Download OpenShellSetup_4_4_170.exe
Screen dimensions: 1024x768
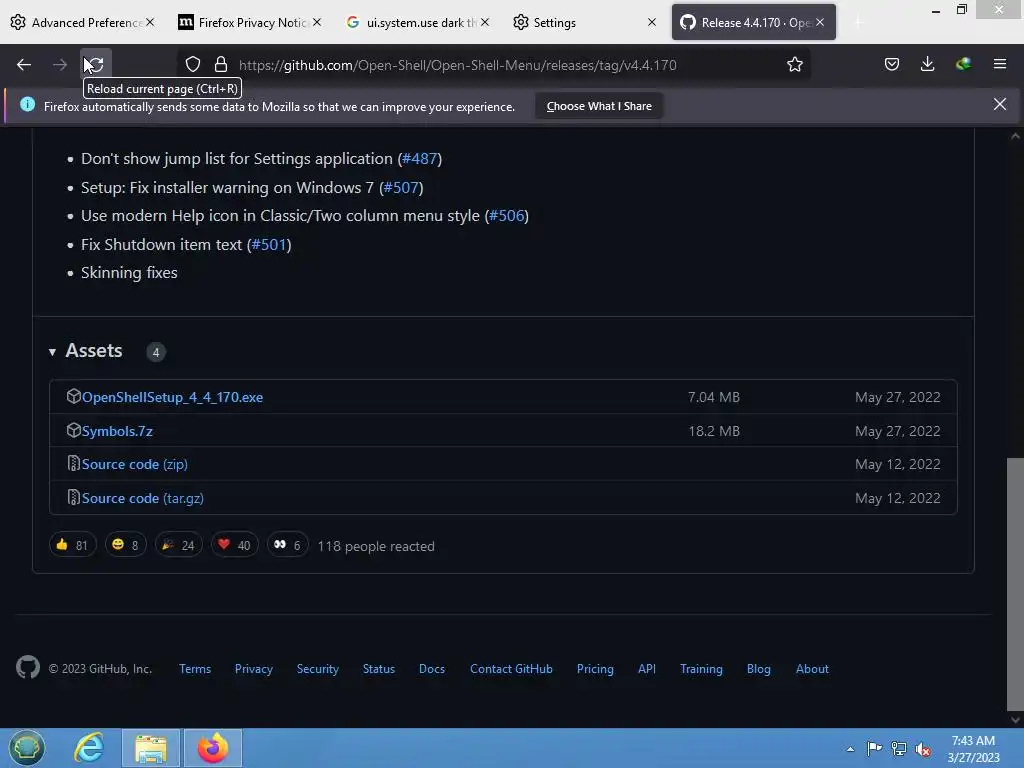pos(172,397)
